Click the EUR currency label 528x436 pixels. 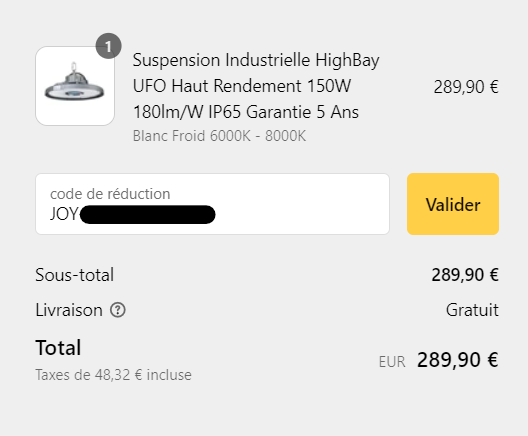[x=392, y=362]
